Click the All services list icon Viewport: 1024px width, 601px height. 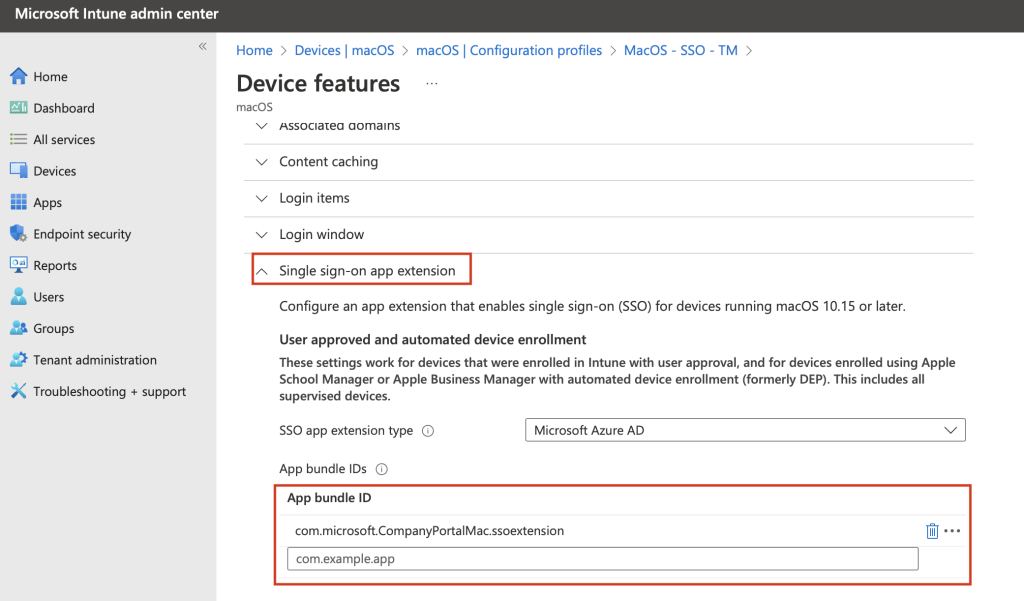click(18, 140)
